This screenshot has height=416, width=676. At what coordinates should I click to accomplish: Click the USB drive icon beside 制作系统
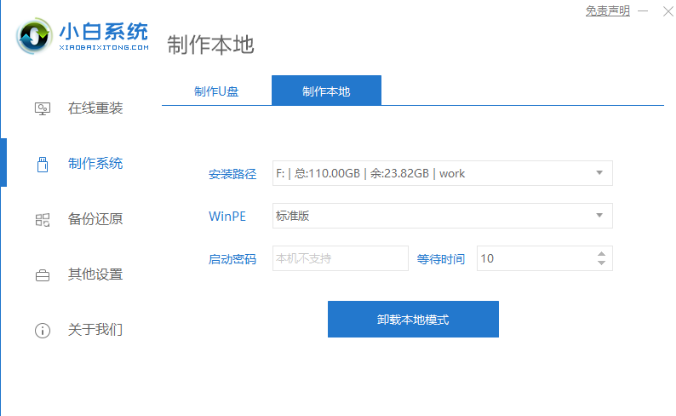pyautogui.click(x=42, y=163)
